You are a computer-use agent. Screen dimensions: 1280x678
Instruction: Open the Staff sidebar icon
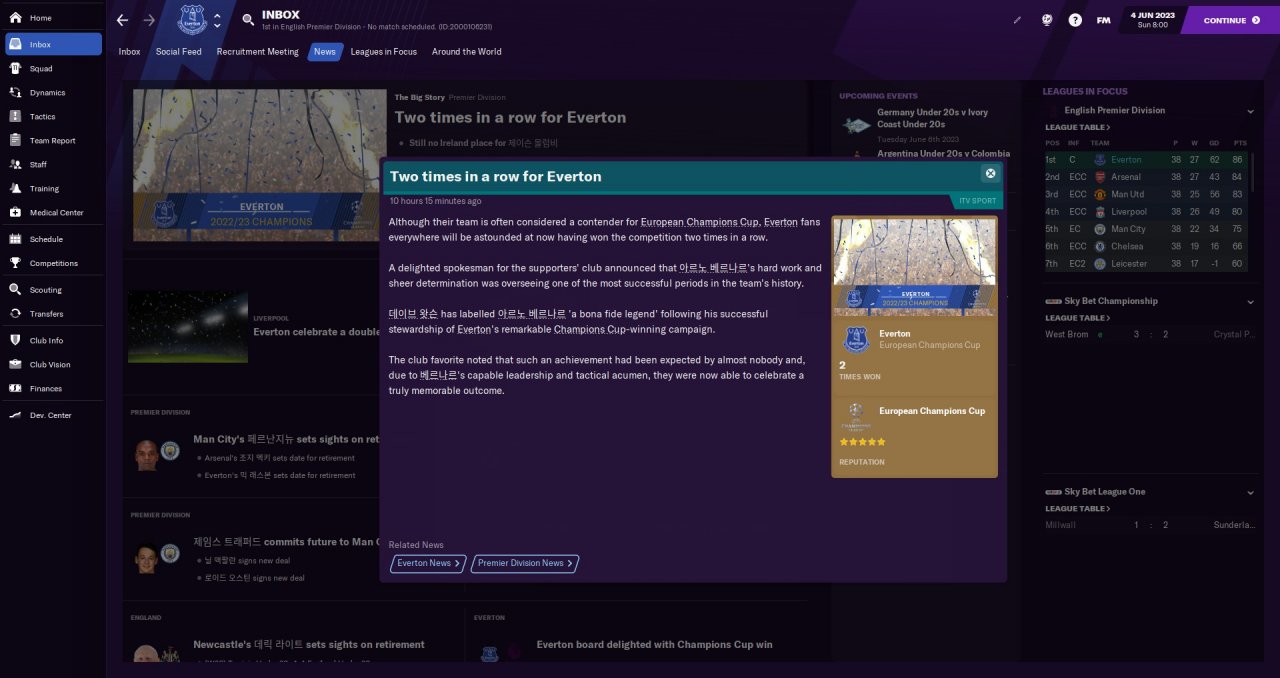point(15,165)
